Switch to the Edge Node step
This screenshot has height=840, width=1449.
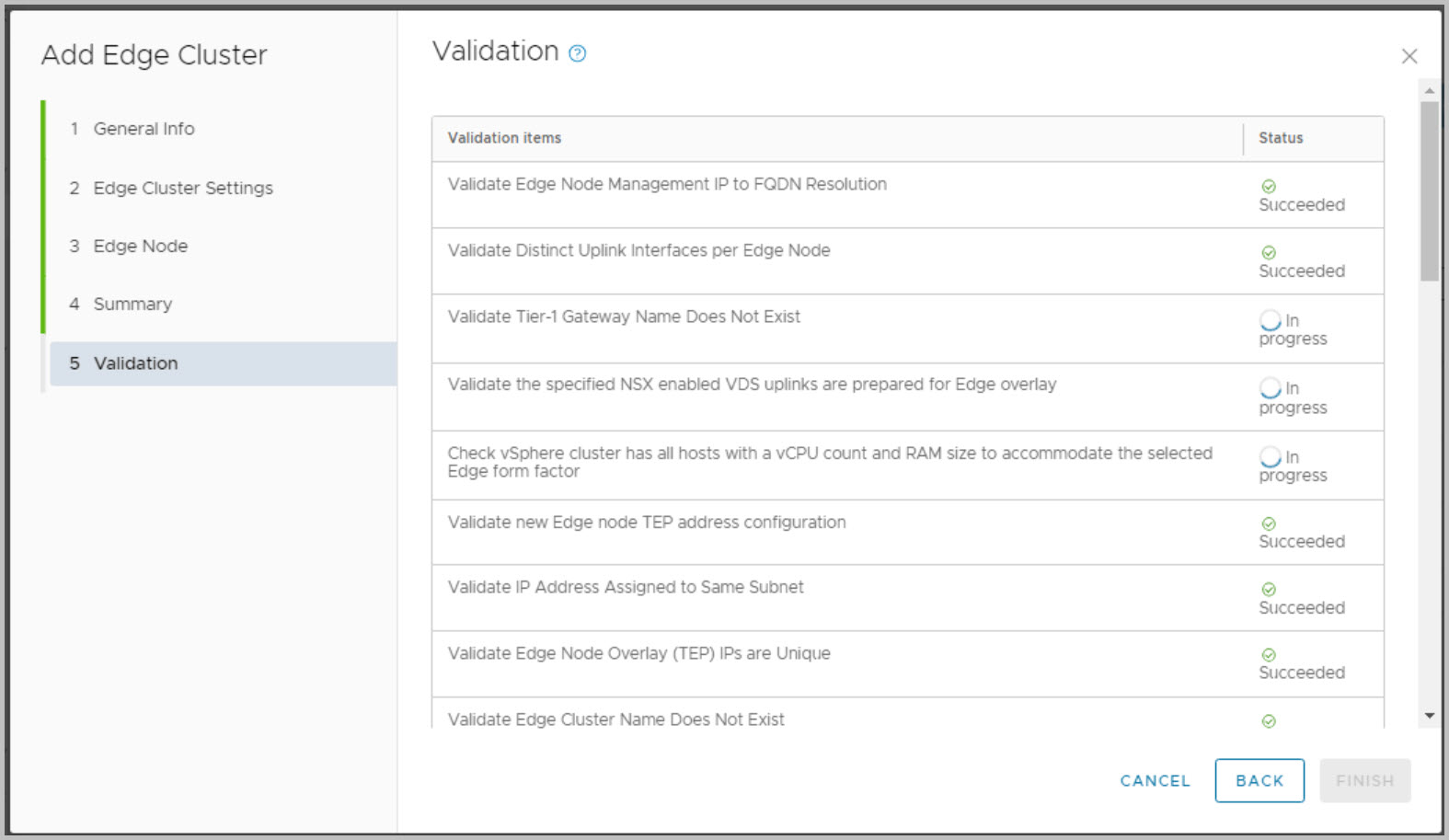coord(140,246)
